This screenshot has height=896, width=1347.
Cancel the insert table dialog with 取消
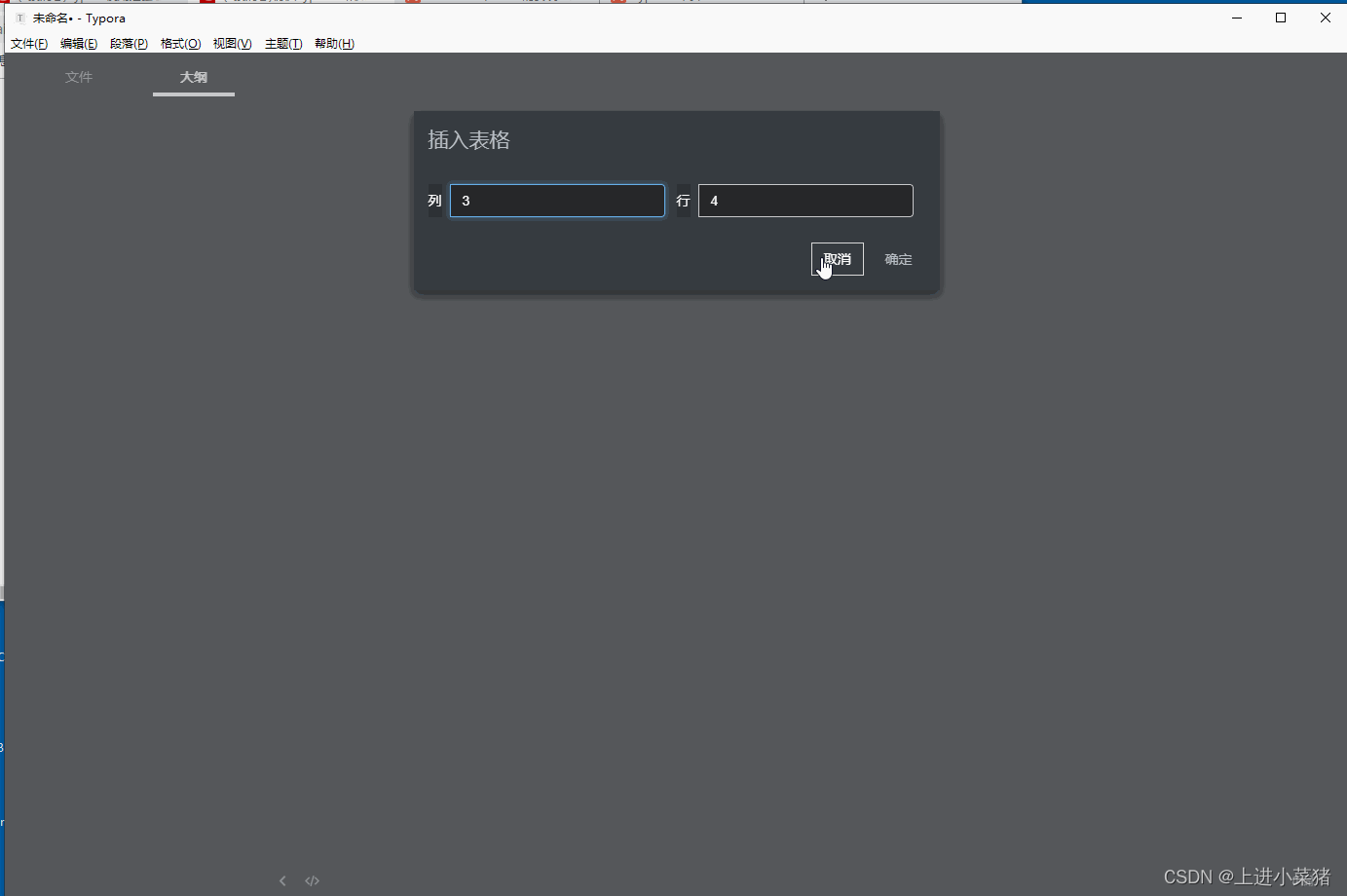[838, 259]
